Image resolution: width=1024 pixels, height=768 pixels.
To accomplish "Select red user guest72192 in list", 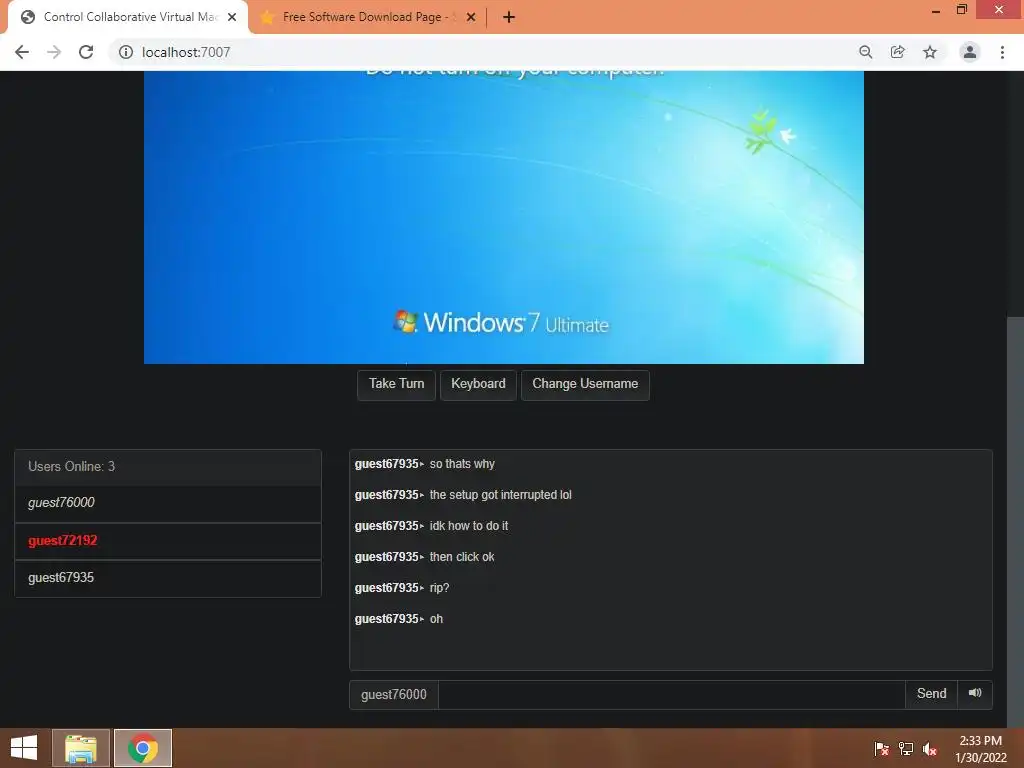I will [168, 541].
